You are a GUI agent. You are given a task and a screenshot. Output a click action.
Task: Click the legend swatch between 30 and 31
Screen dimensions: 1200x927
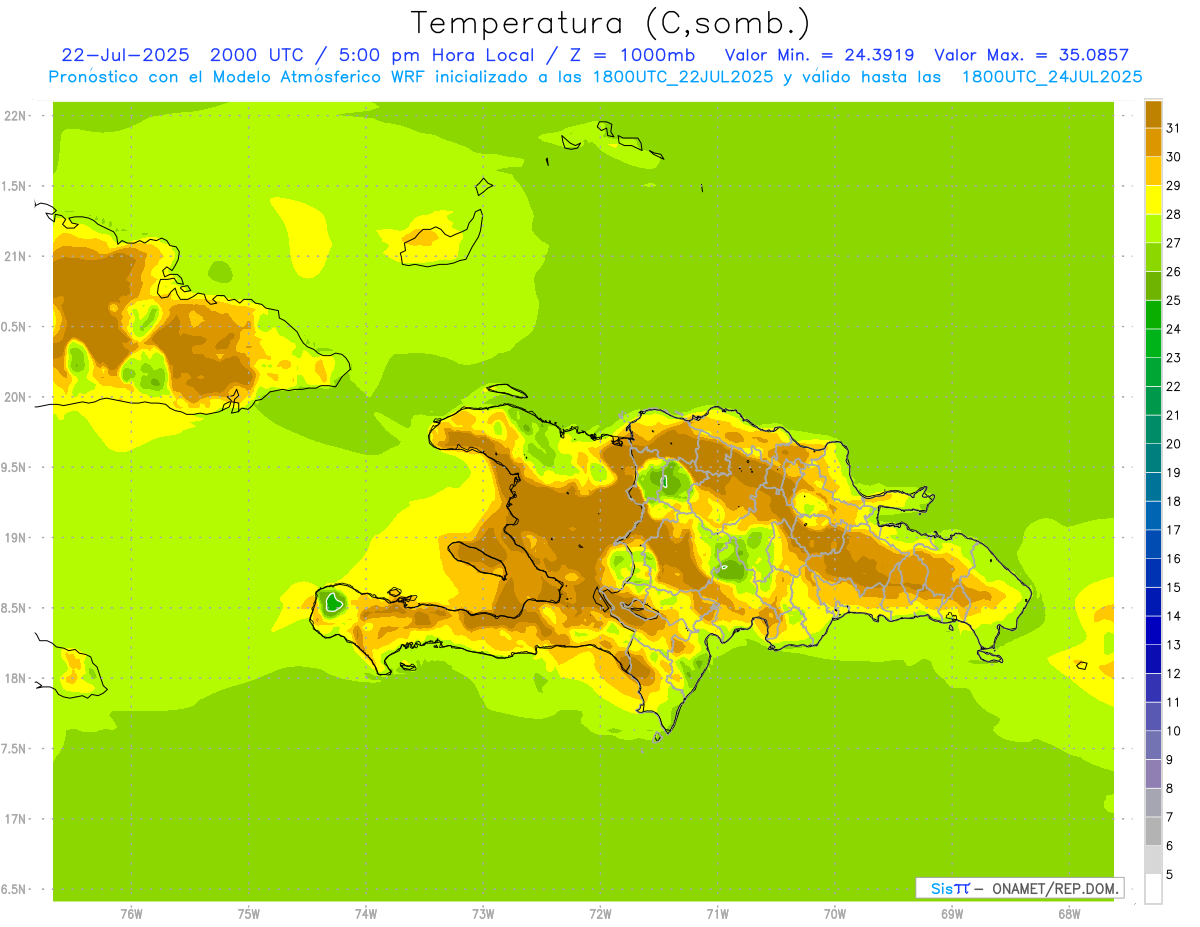click(1153, 143)
